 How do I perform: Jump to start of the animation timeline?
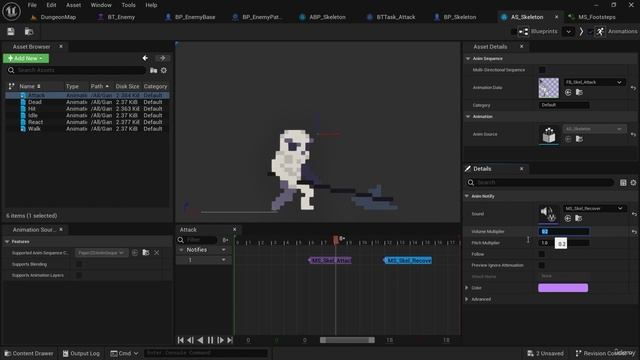(x=181, y=340)
